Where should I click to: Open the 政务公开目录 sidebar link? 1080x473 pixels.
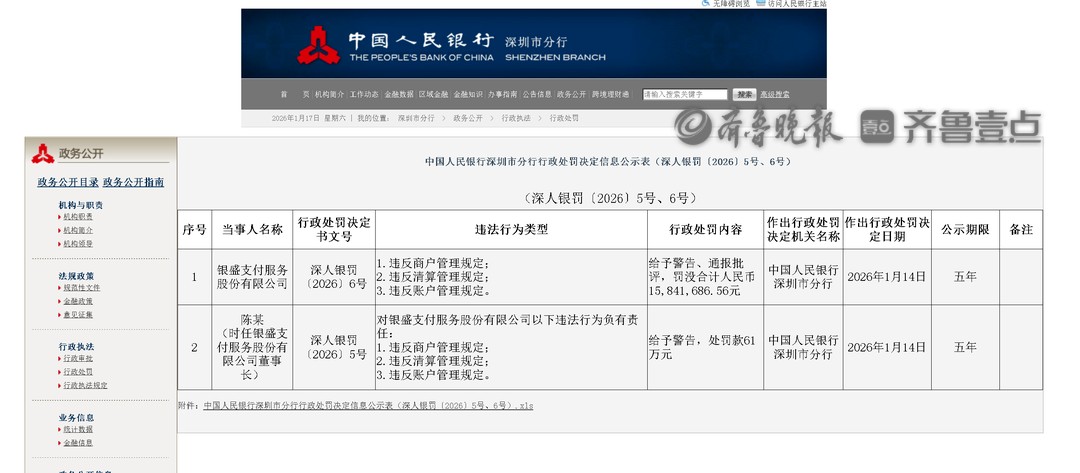tap(68, 182)
